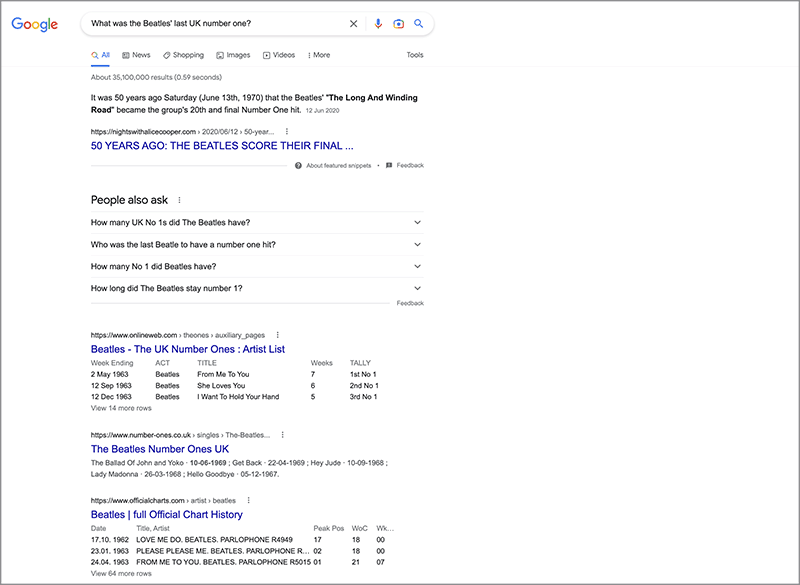The image size is (800, 585).
Task: Switch to the News tab
Action: point(136,55)
